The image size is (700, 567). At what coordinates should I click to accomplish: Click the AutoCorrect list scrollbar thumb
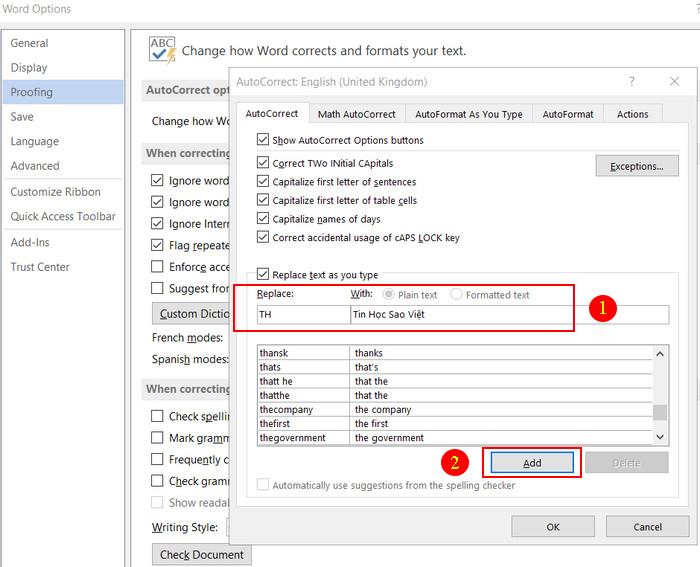(660, 412)
